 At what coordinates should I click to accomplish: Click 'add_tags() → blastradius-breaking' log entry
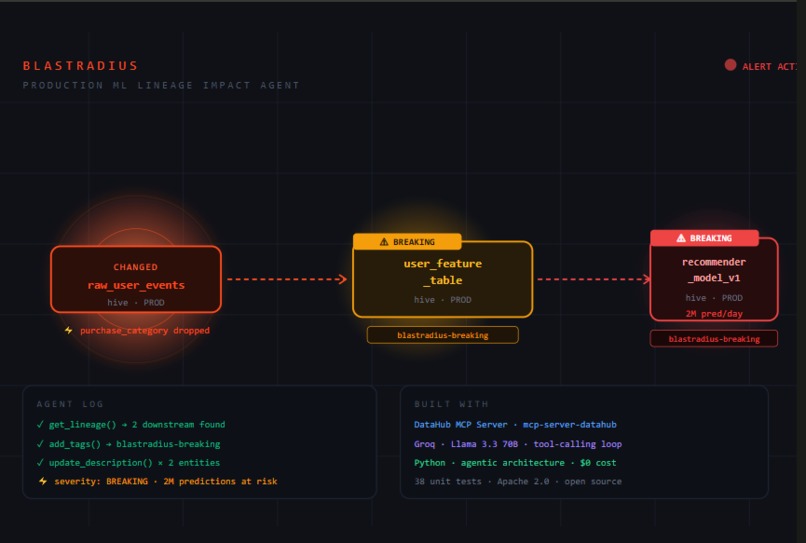(134, 444)
